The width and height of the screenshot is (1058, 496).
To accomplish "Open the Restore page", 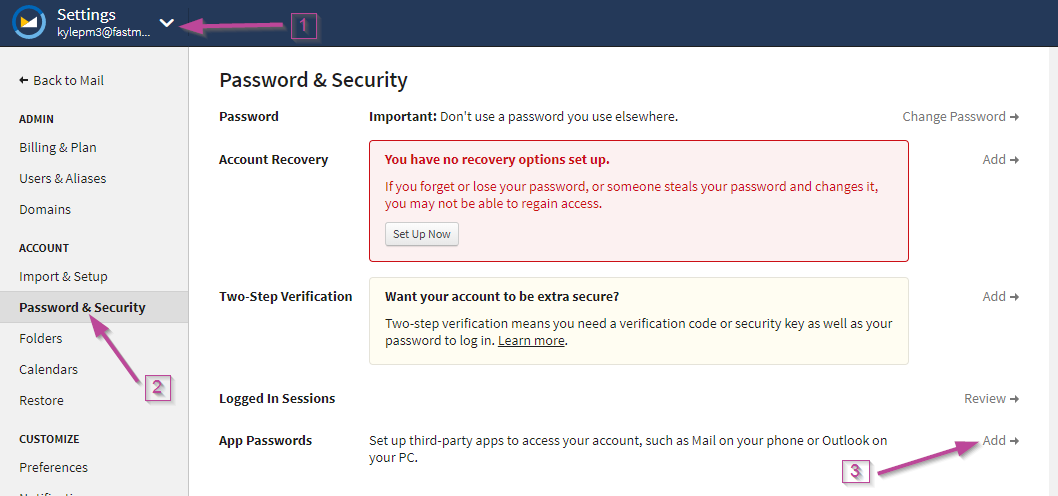I will [x=41, y=401].
